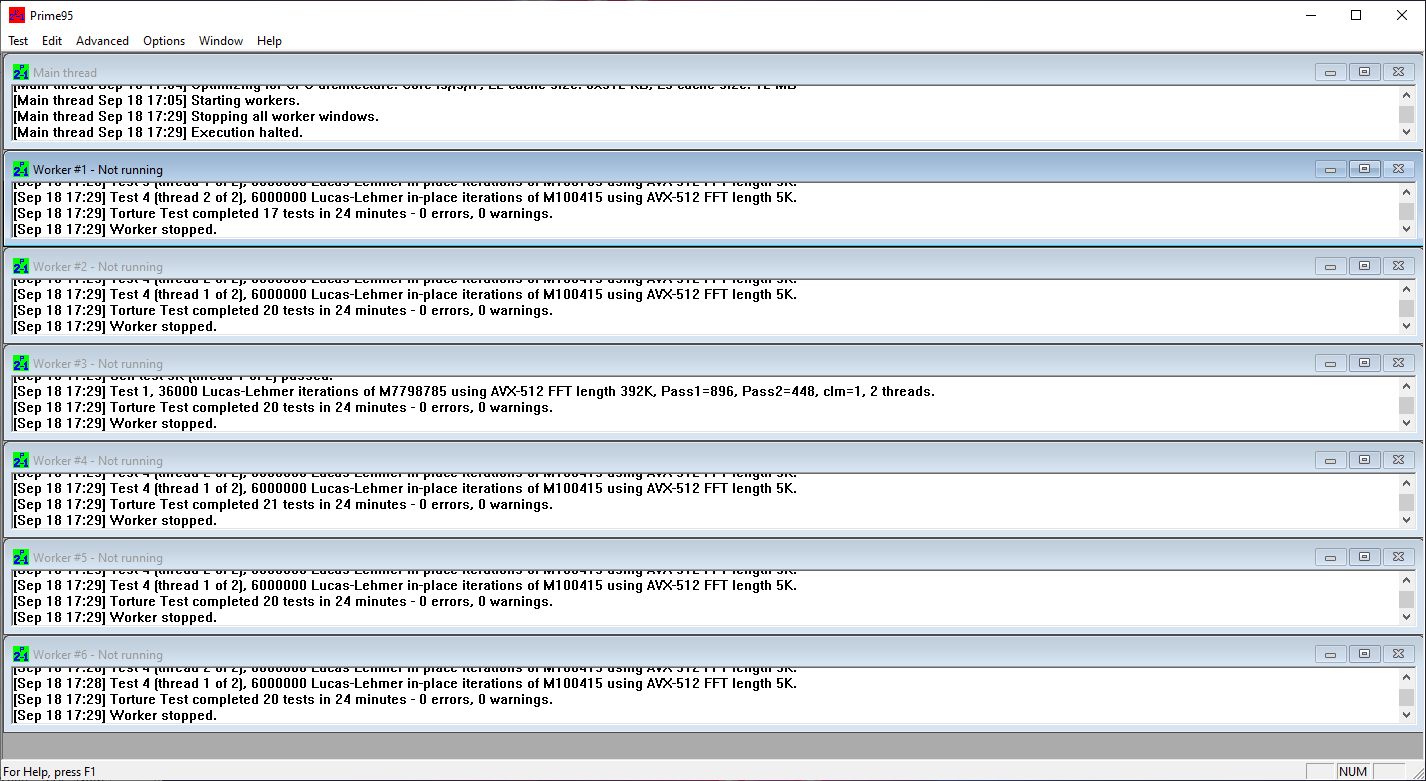Click scroll-down arrow in Worker #3 window
The width and height of the screenshot is (1426, 781).
click(1407, 423)
